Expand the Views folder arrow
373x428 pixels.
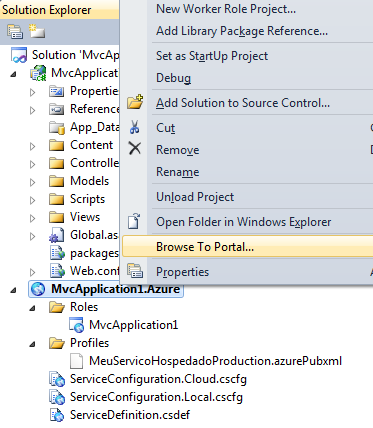coord(32,218)
